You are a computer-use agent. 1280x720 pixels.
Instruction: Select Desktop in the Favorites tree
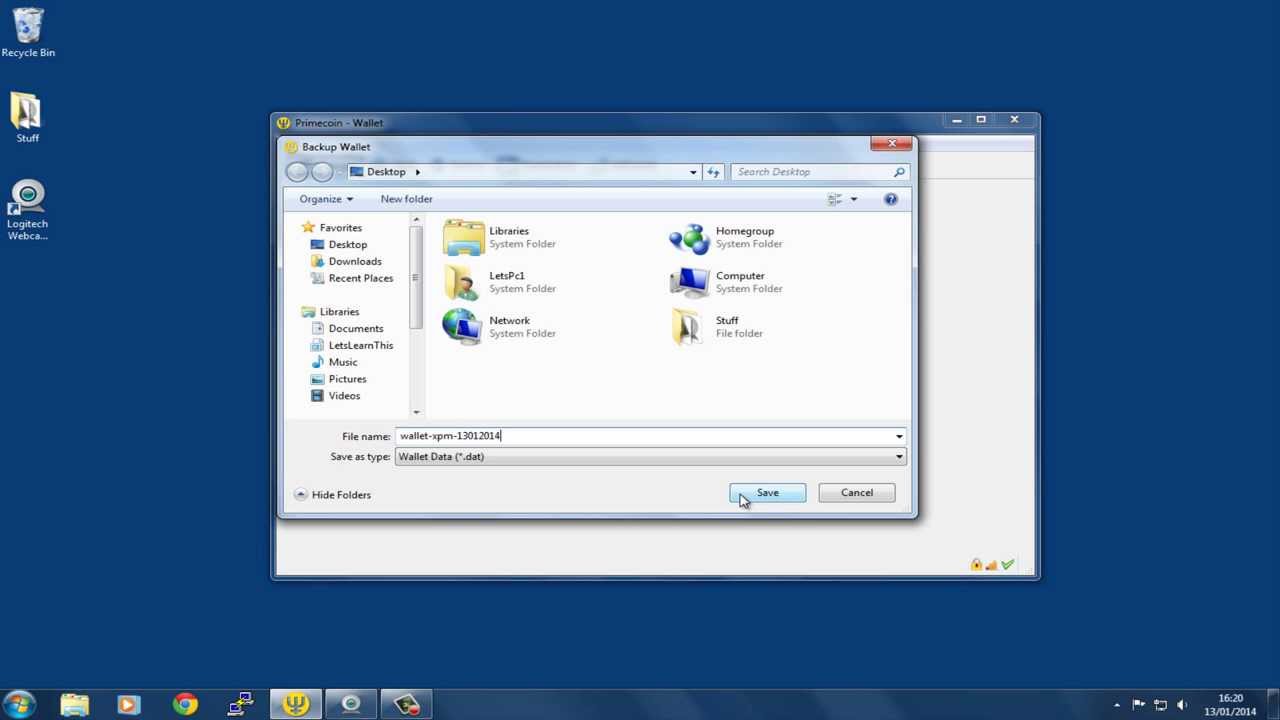[339, 245]
